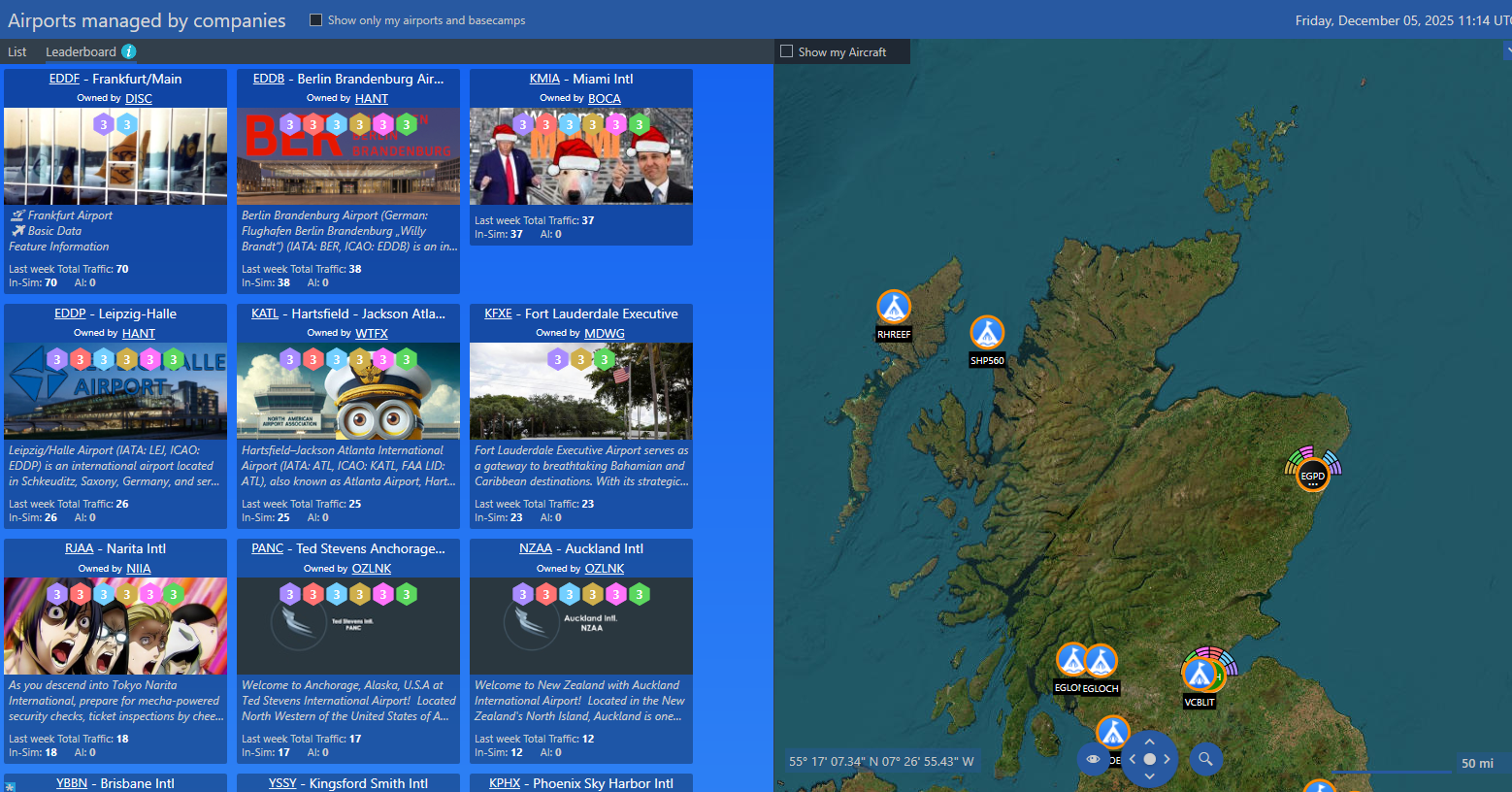Select the VCBLIT basecamp marker

(x=1200, y=674)
